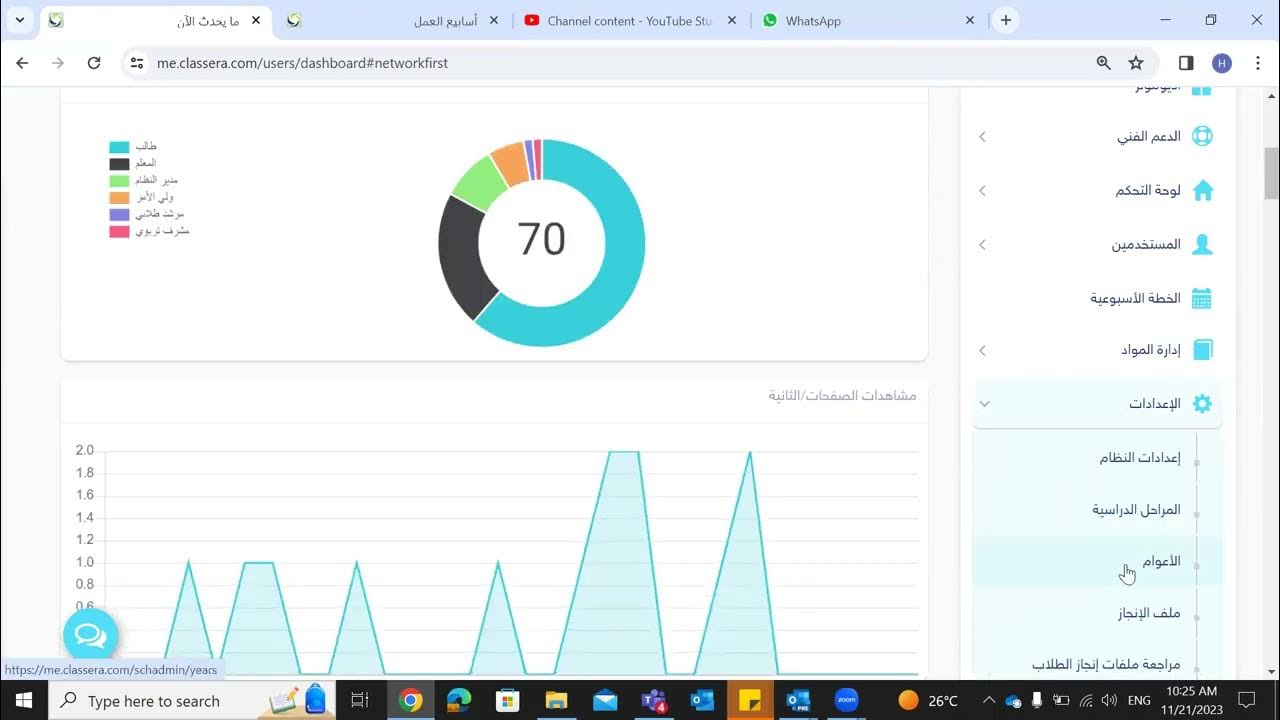
Task: Open the Mail app from the taskbar
Action: pos(605,700)
